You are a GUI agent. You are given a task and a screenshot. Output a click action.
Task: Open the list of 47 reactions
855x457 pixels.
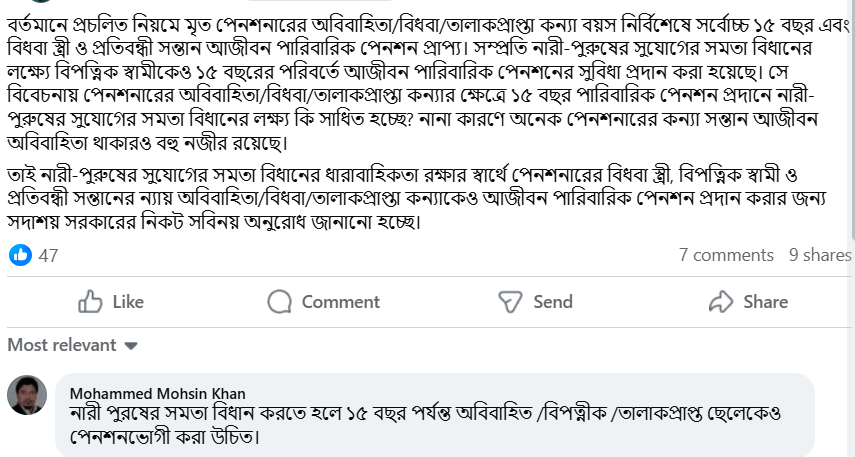point(48,255)
